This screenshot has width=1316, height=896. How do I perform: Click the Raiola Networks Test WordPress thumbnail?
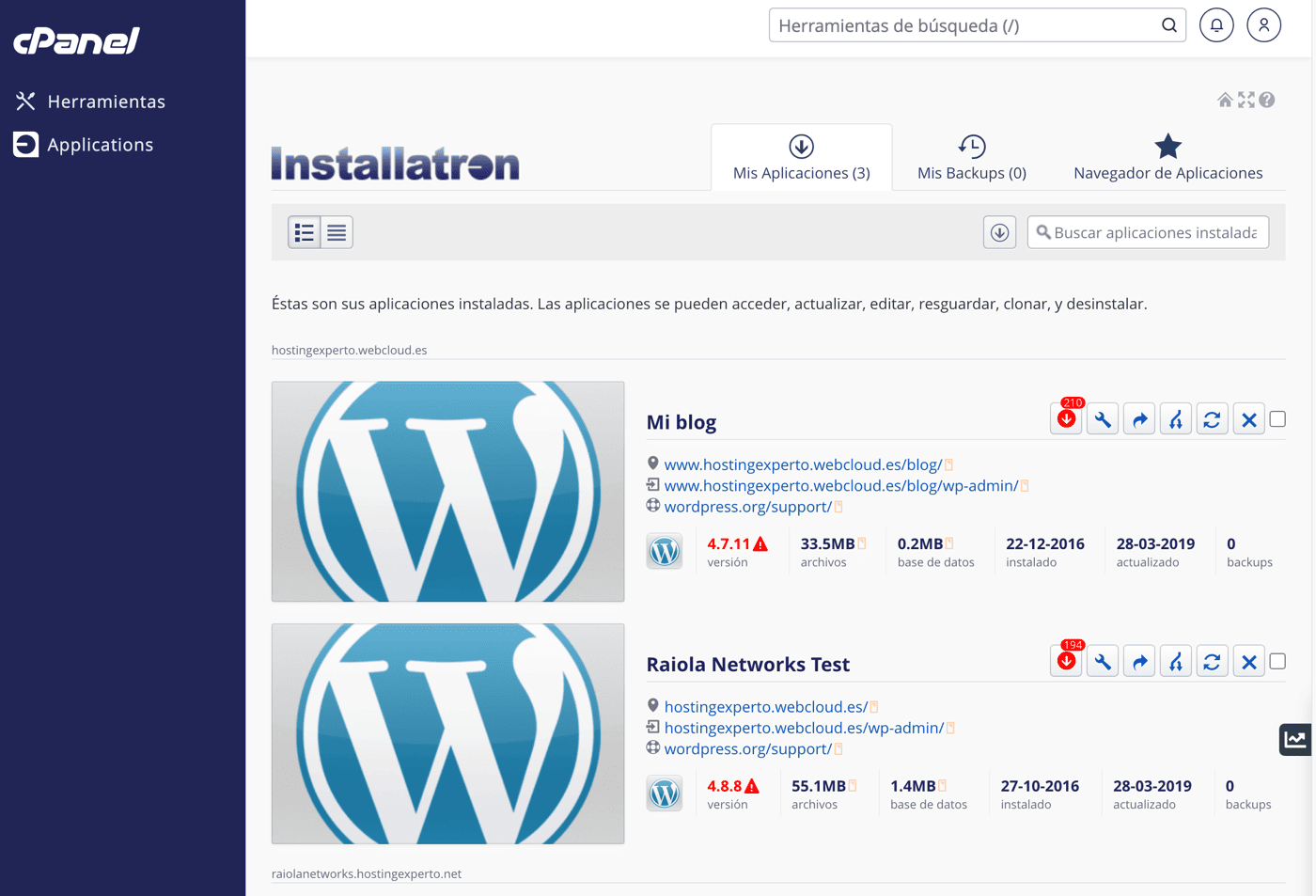pos(448,733)
